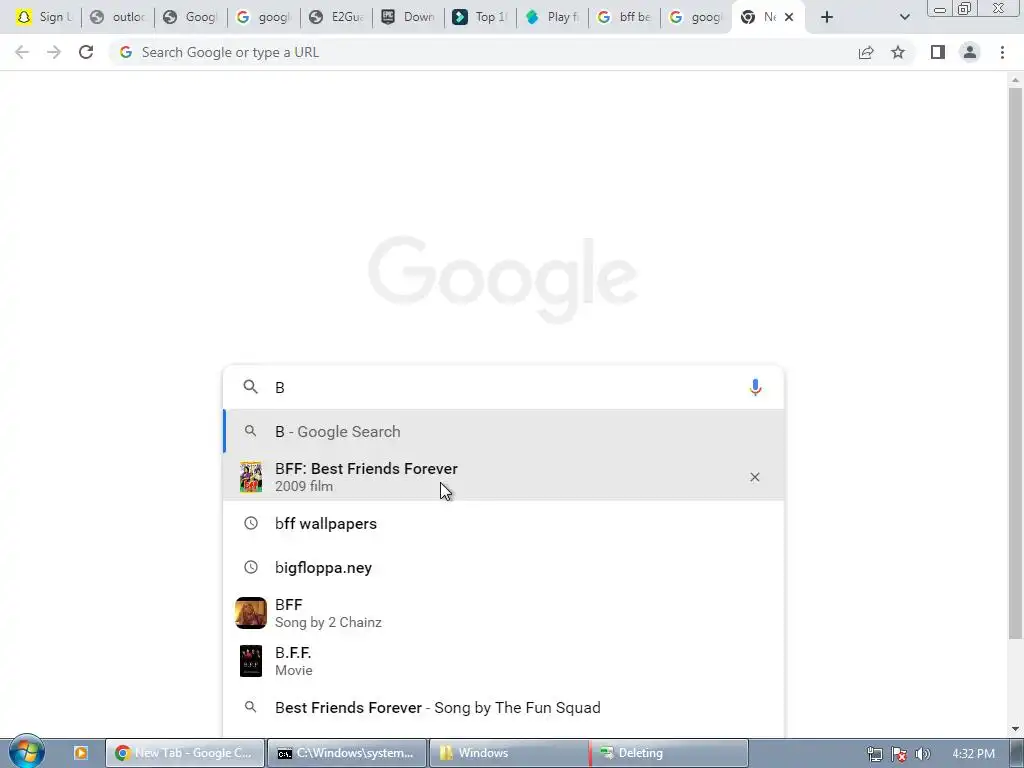Image resolution: width=1024 pixels, height=768 pixels.
Task: Click the Action Center flag tray icon
Action: 899,754
